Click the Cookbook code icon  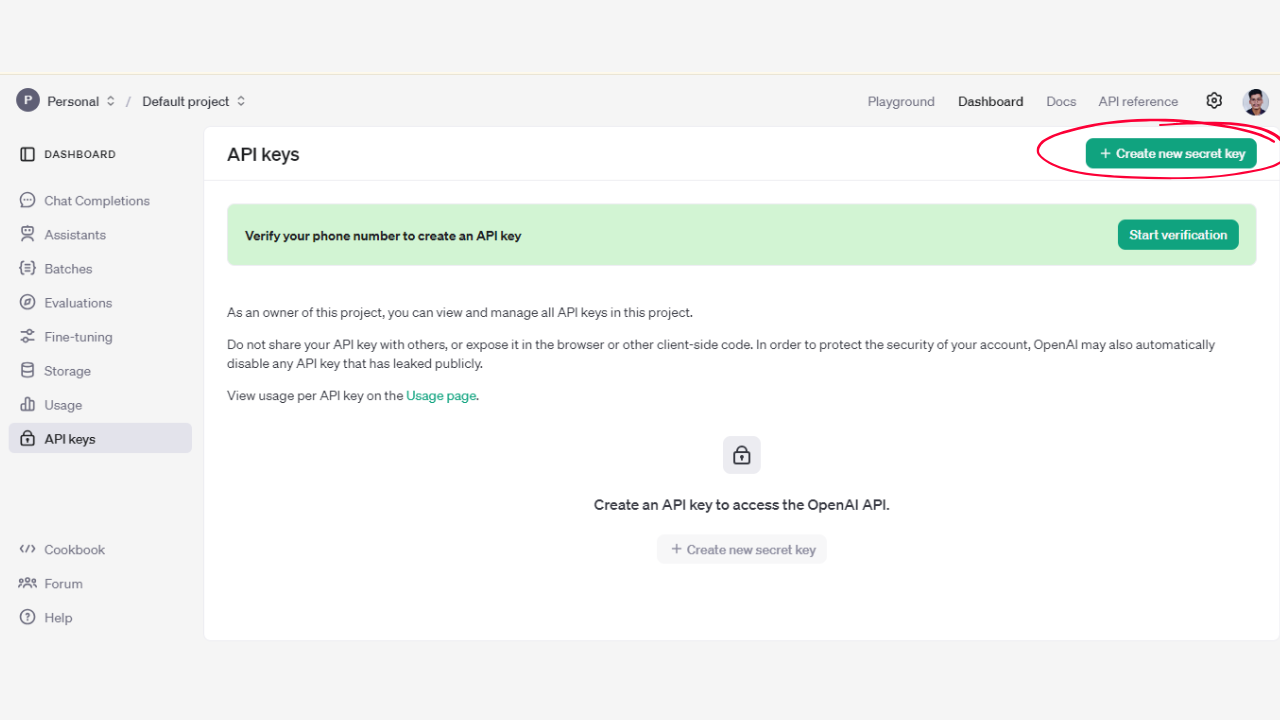[x=27, y=549]
